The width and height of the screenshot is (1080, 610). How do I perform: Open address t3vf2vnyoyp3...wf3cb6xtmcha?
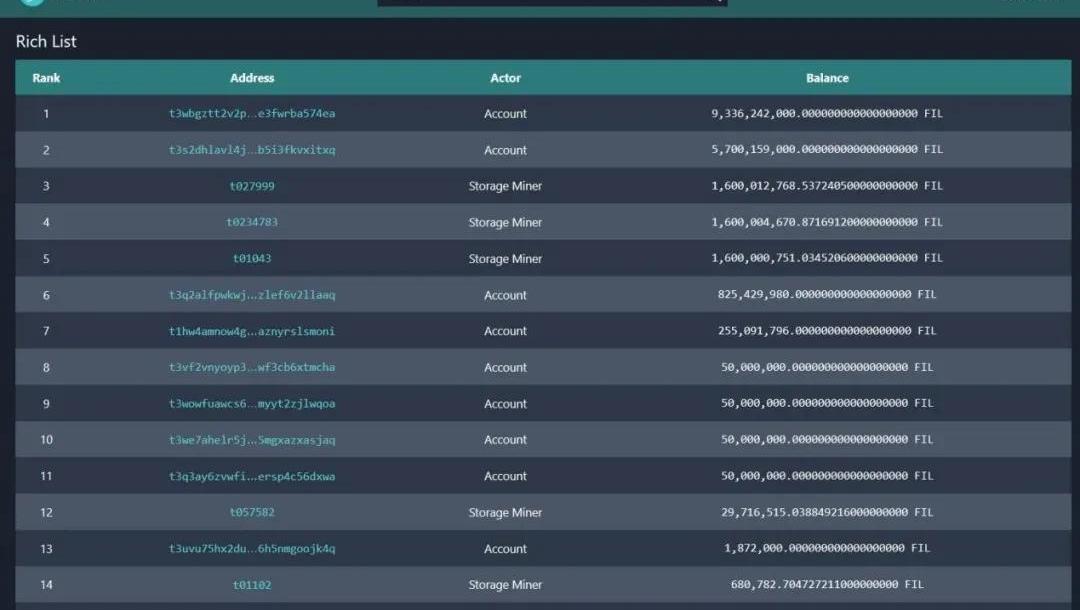pos(252,367)
